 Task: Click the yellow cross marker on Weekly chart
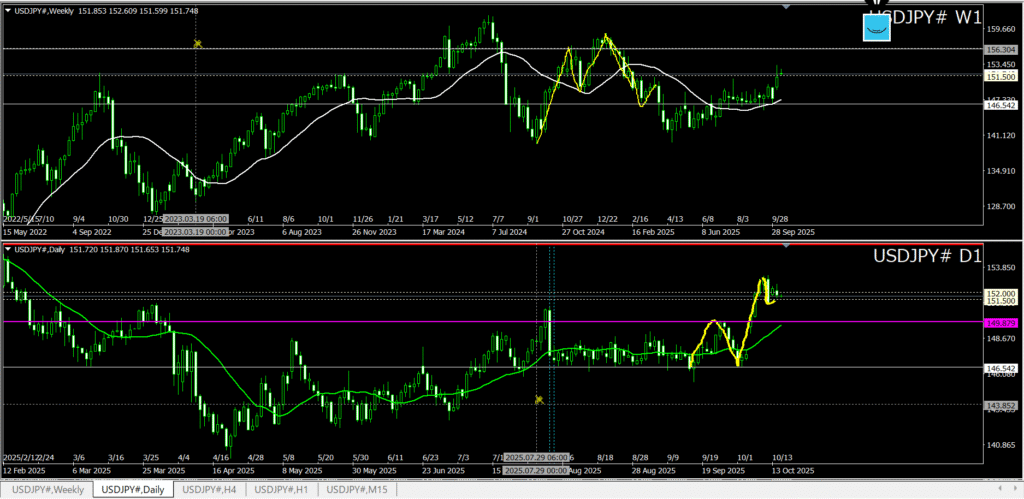[198, 44]
